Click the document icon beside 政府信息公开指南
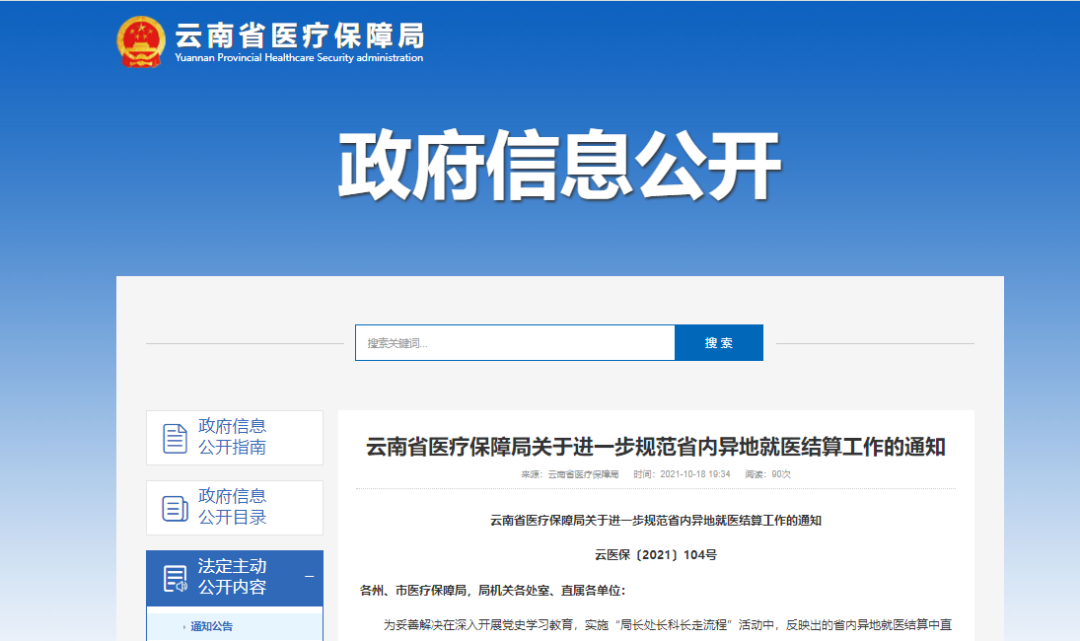Image resolution: width=1080 pixels, height=641 pixels. [x=175, y=438]
